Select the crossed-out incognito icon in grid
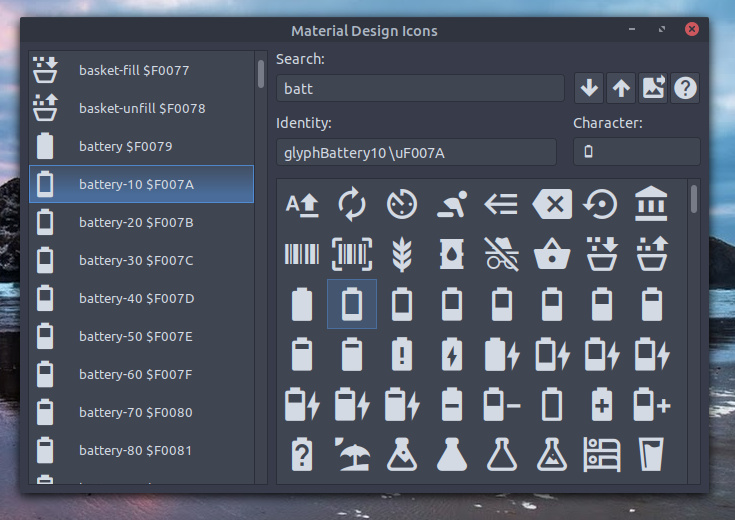This screenshot has width=735, height=520. pyautogui.click(x=502, y=254)
